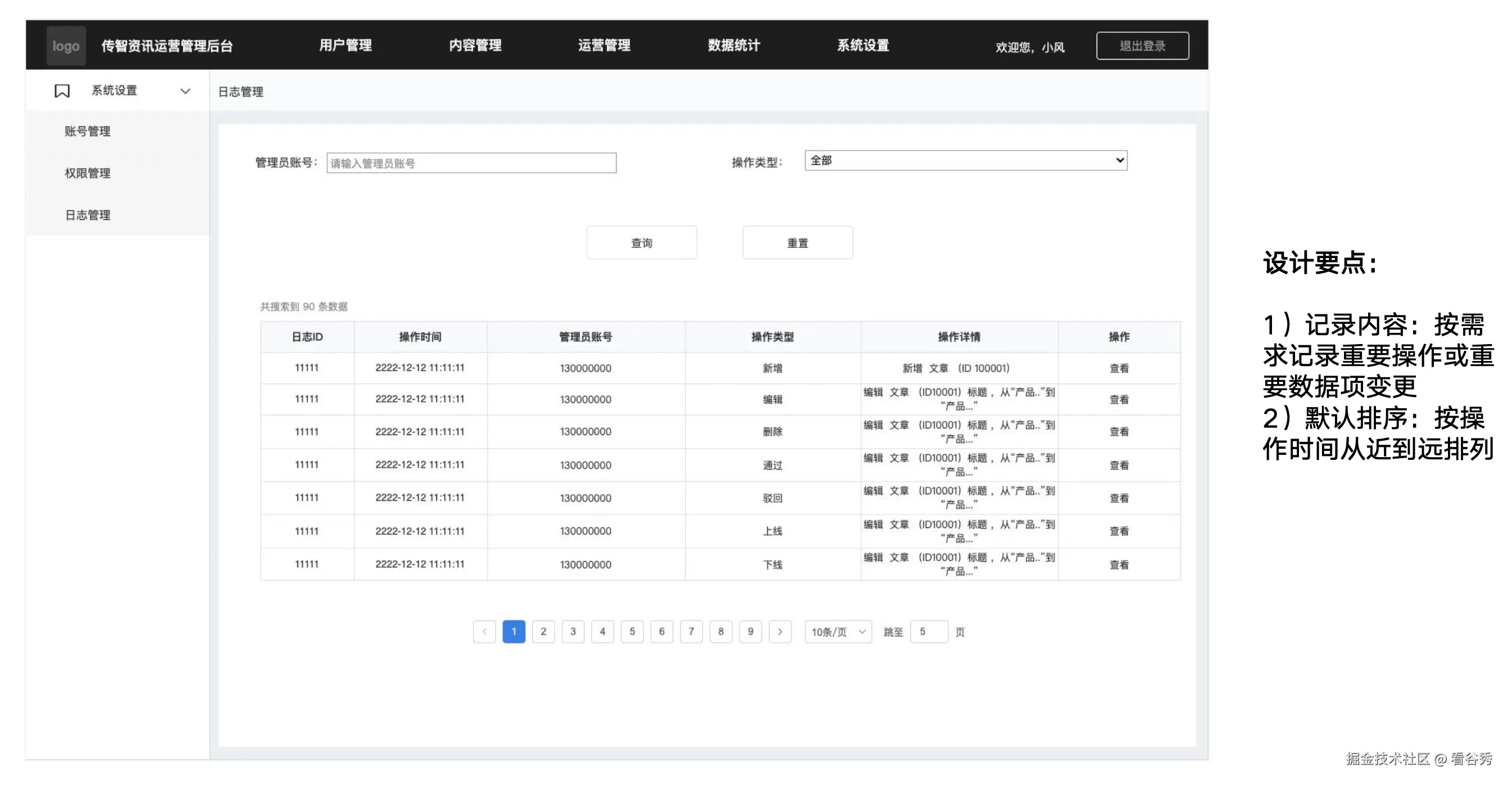This screenshot has width=1512, height=786.
Task: Jump to page 5 in pagination
Action: pyautogui.click(x=632, y=631)
